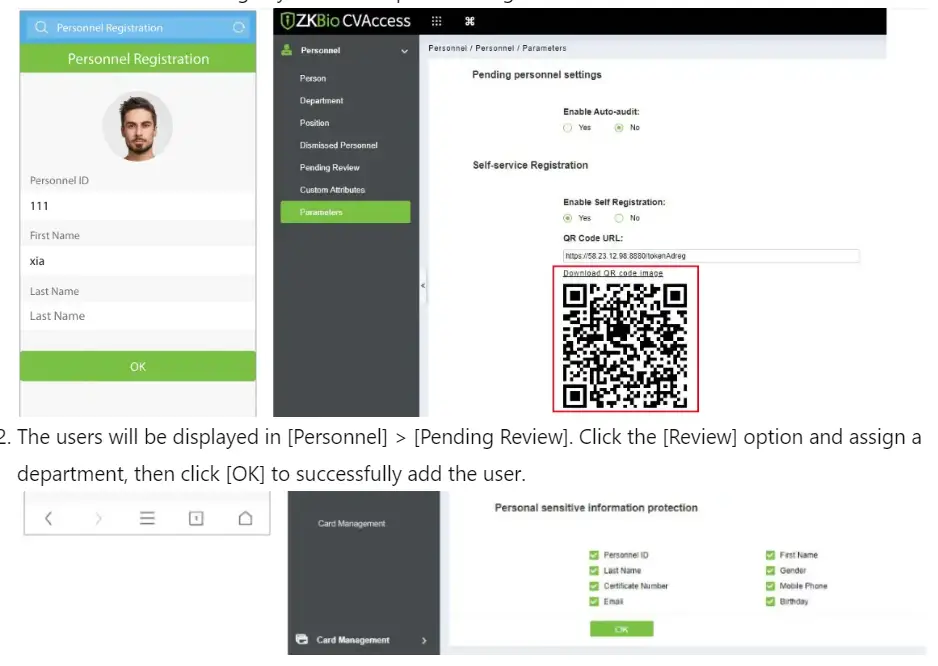Select Yes for Enable Self Registration
The width and height of the screenshot is (938, 666).
568,218
